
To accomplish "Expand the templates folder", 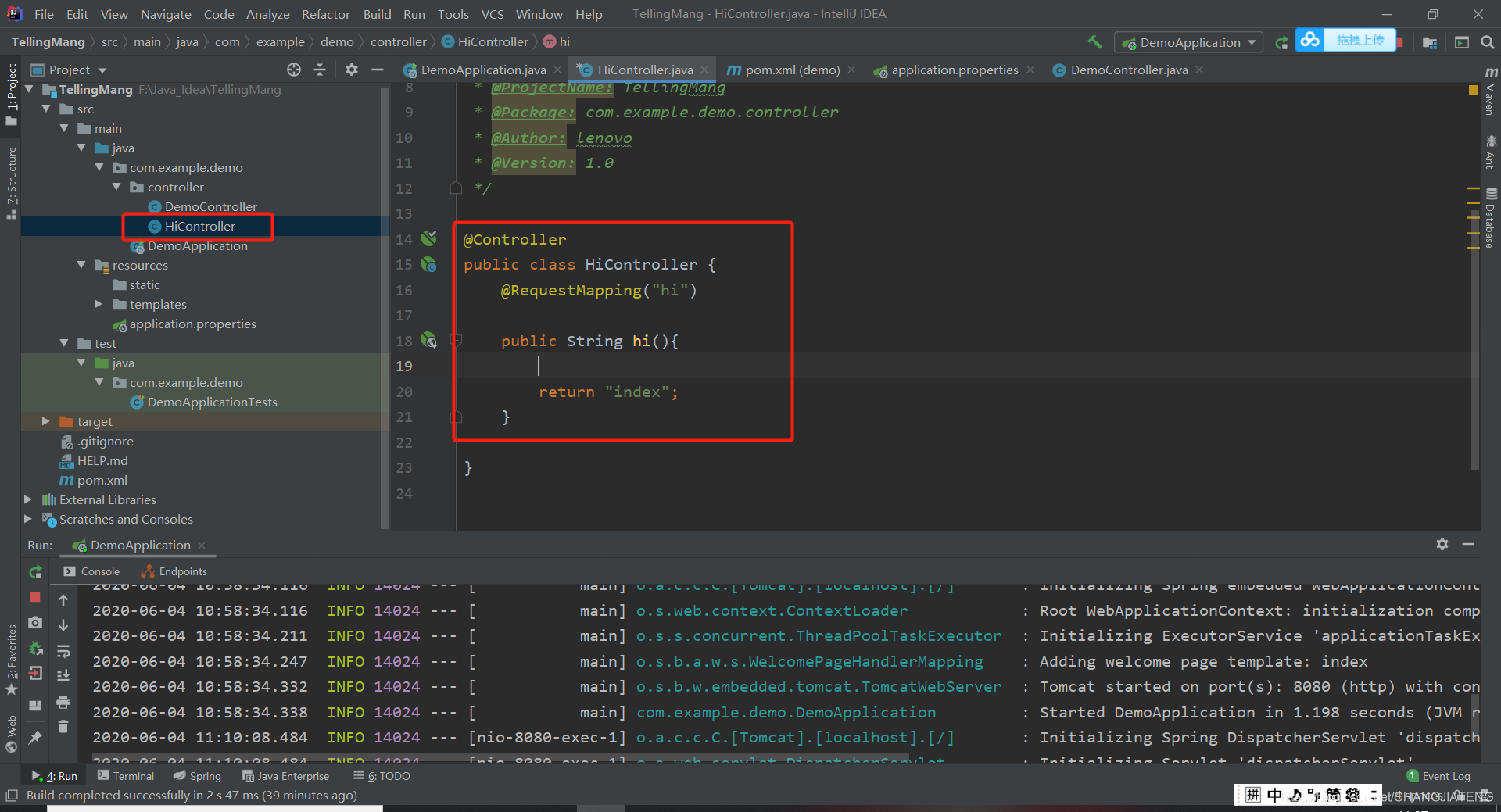I will (x=99, y=304).
